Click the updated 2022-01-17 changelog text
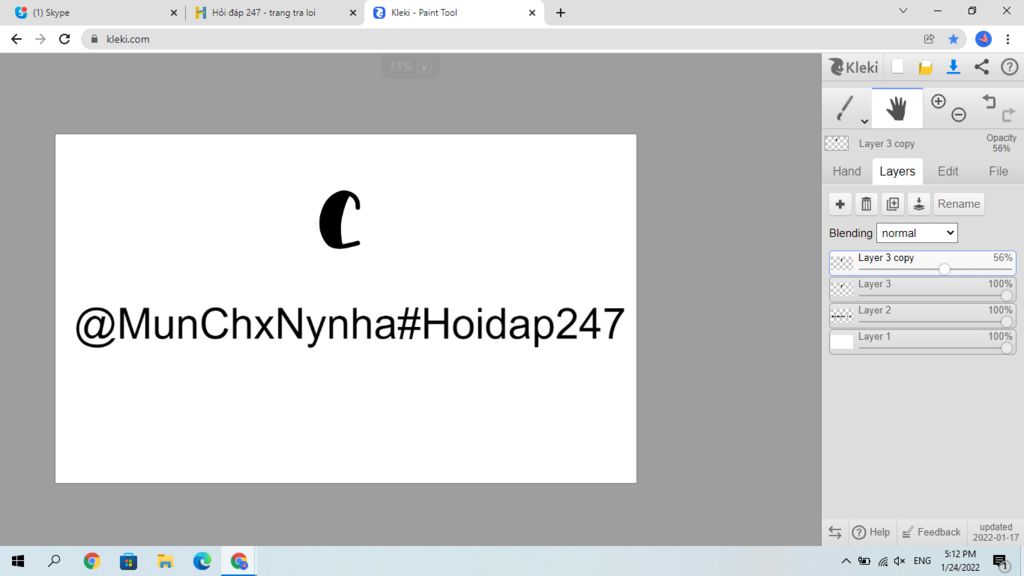The width and height of the screenshot is (1024, 576). (x=995, y=532)
